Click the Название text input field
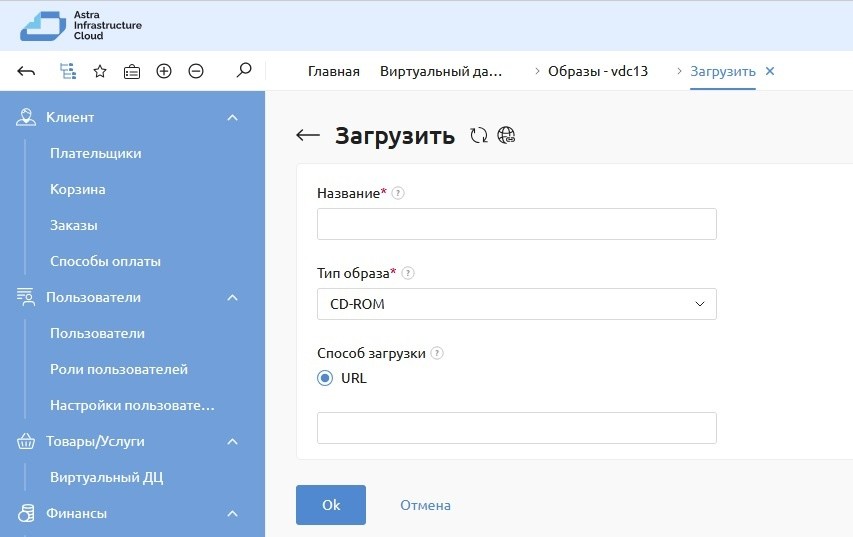The height and width of the screenshot is (537, 853). pyautogui.click(x=516, y=224)
